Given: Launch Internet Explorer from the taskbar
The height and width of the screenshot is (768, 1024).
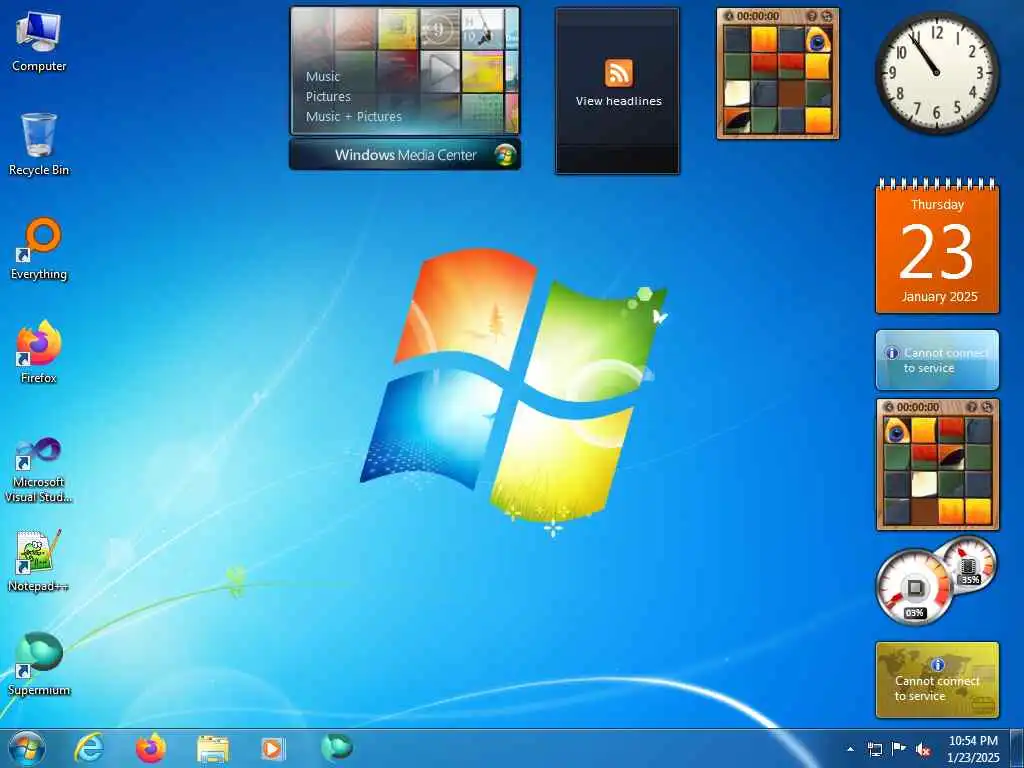Looking at the screenshot, I should click(x=89, y=748).
